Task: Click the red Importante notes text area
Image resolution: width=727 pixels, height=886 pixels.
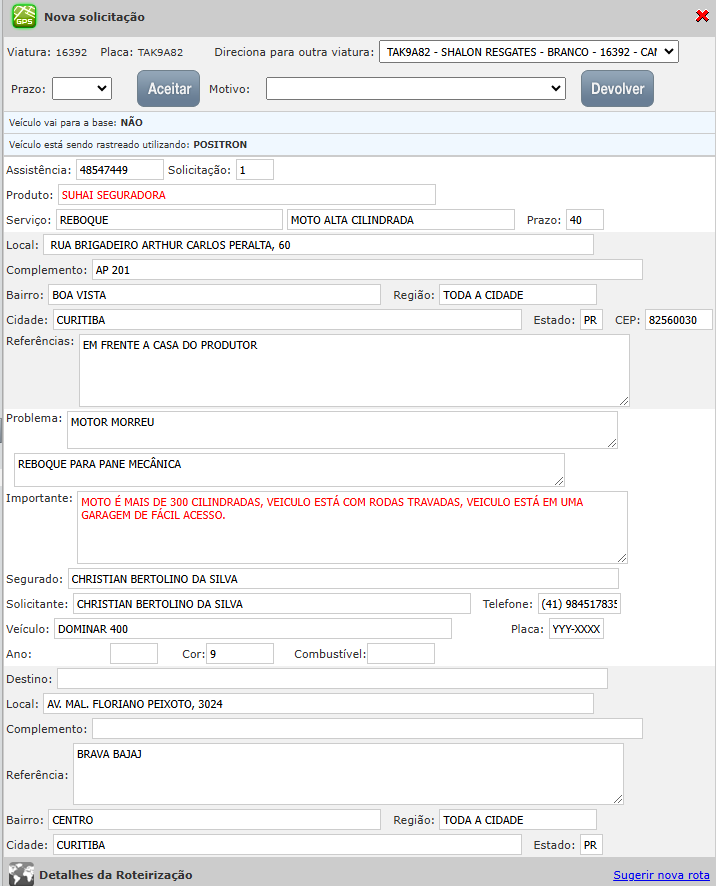Action: point(352,527)
